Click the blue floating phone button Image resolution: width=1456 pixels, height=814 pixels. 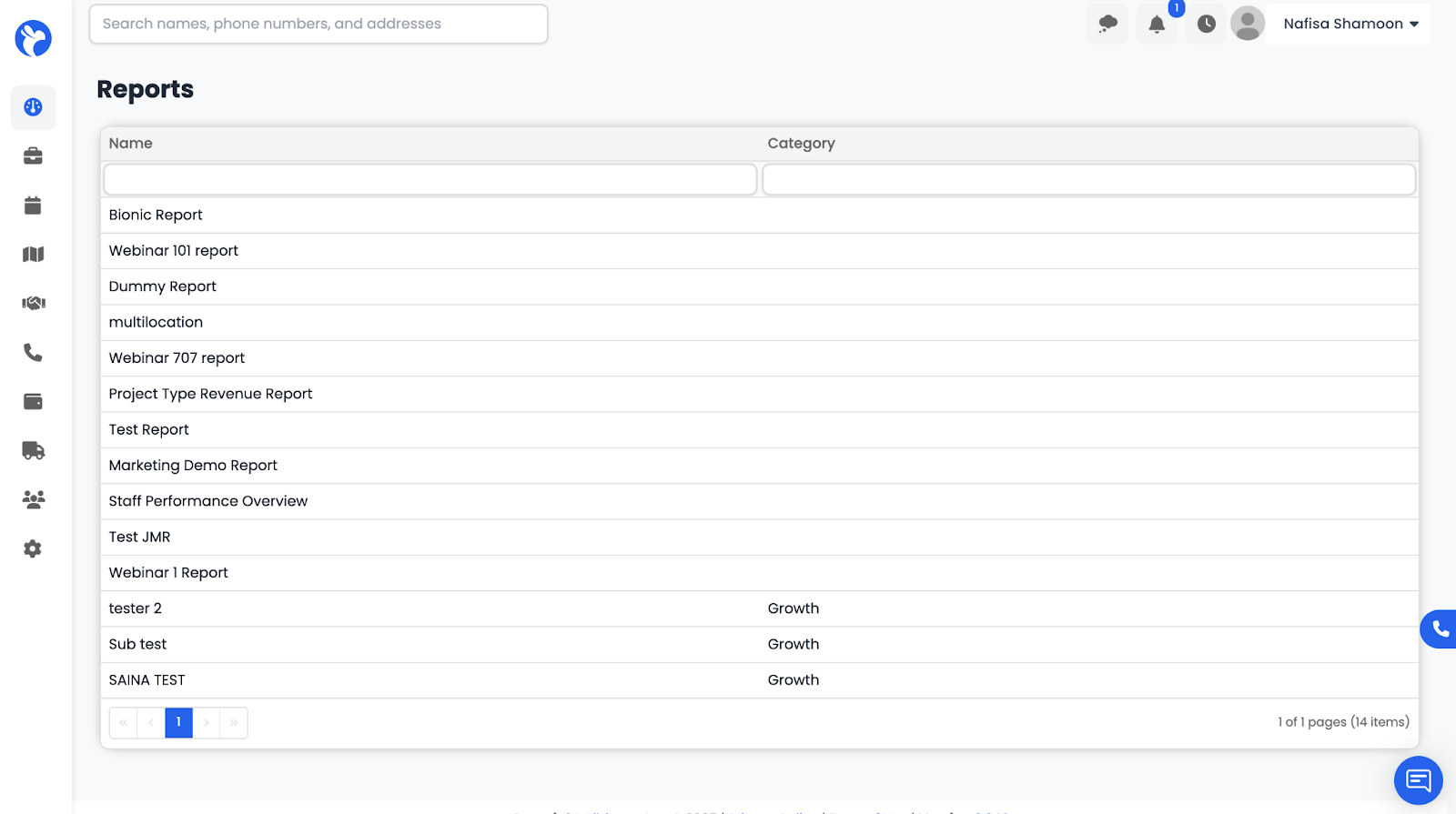[1440, 628]
